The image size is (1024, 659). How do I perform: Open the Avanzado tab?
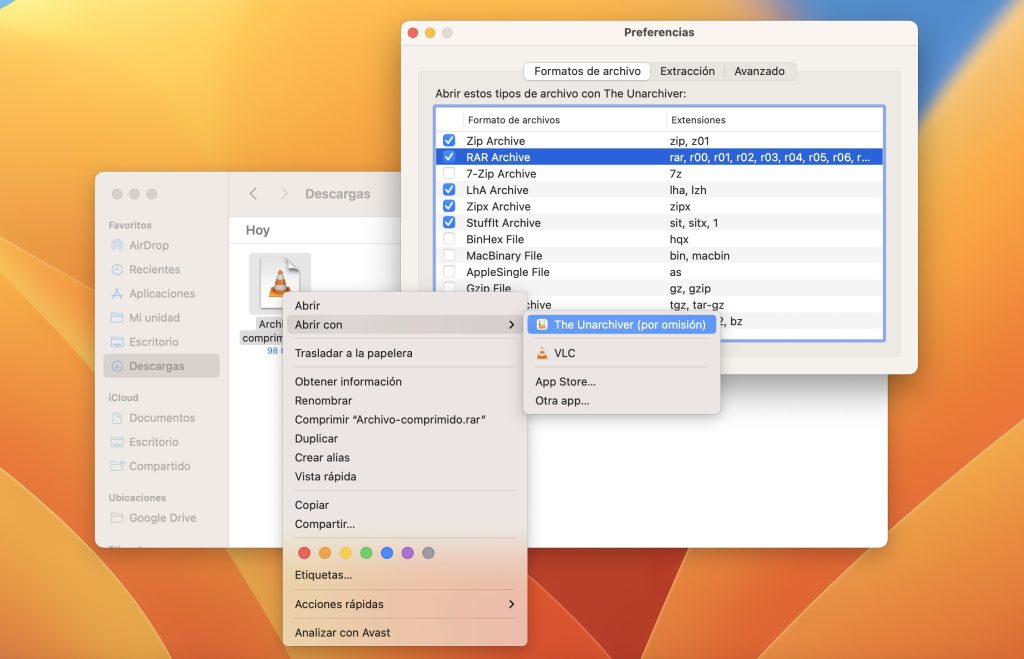pyautogui.click(x=759, y=72)
